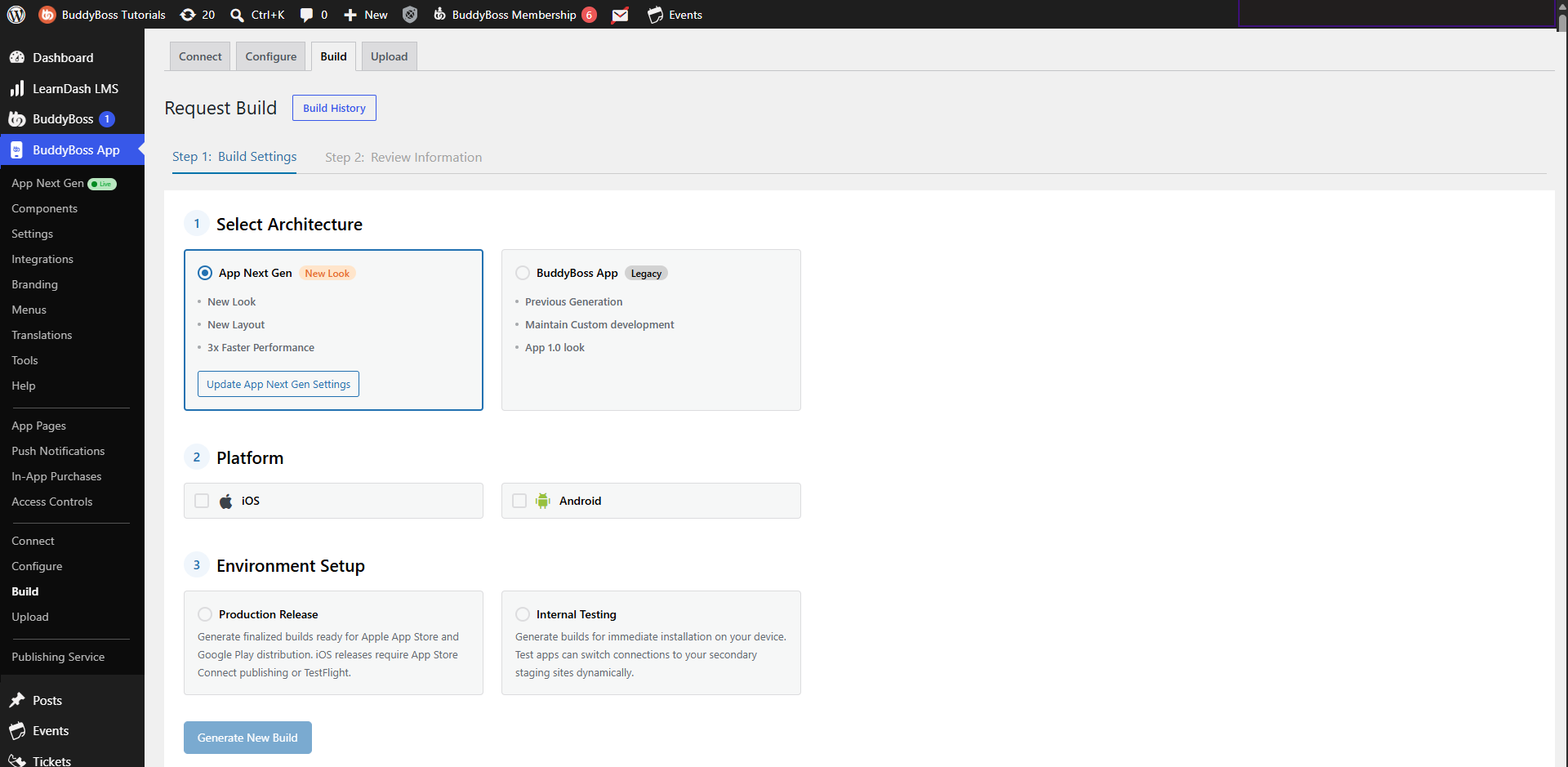Click the New Look badge
This screenshot has width=1568, height=767.
click(327, 274)
